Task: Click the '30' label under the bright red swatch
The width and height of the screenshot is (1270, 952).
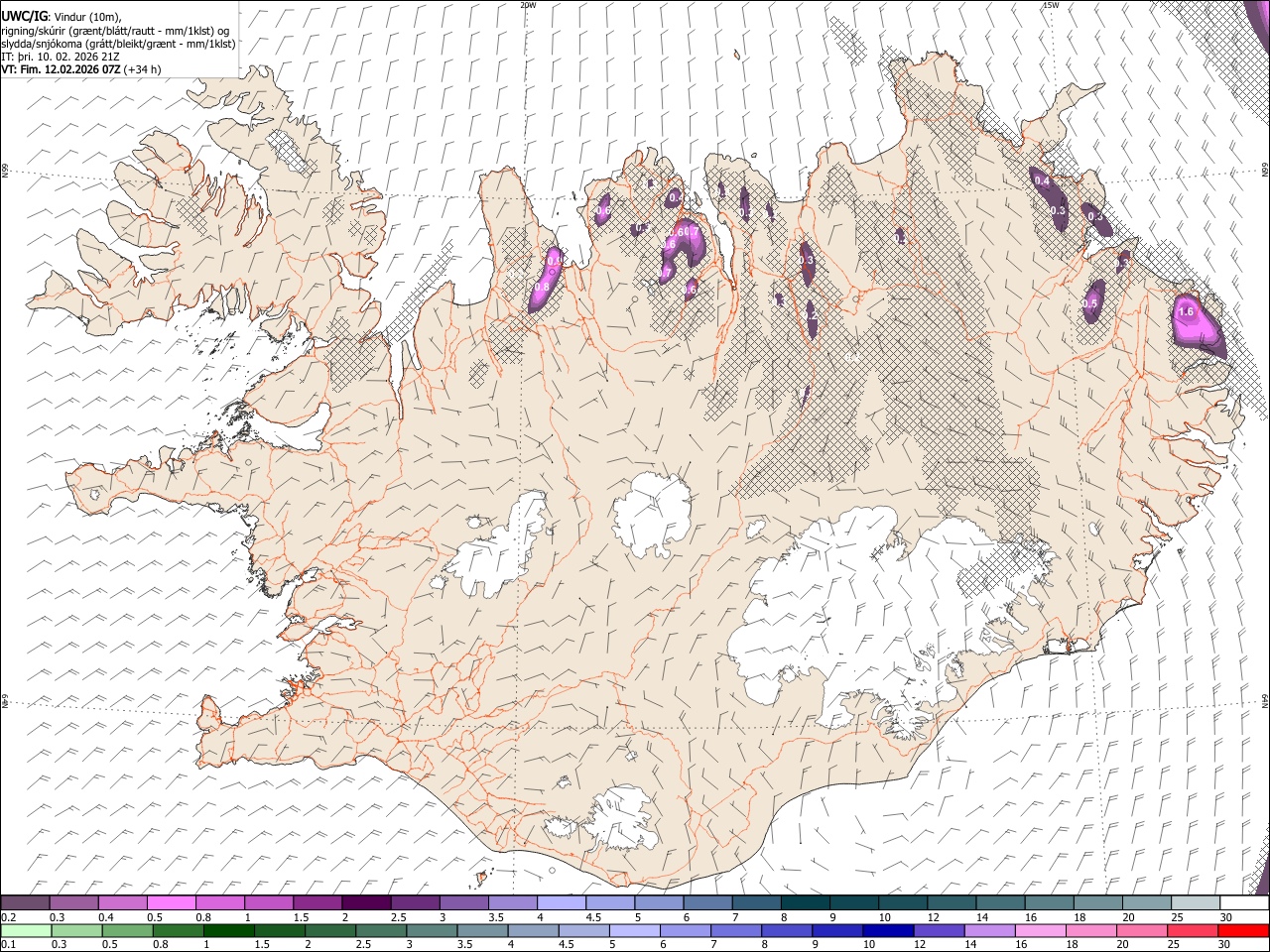Action: (1226, 945)
